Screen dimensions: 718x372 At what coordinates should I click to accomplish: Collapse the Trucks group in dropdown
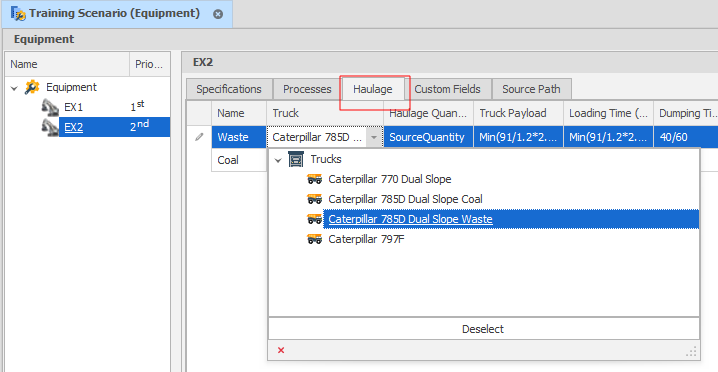pyautogui.click(x=278, y=160)
